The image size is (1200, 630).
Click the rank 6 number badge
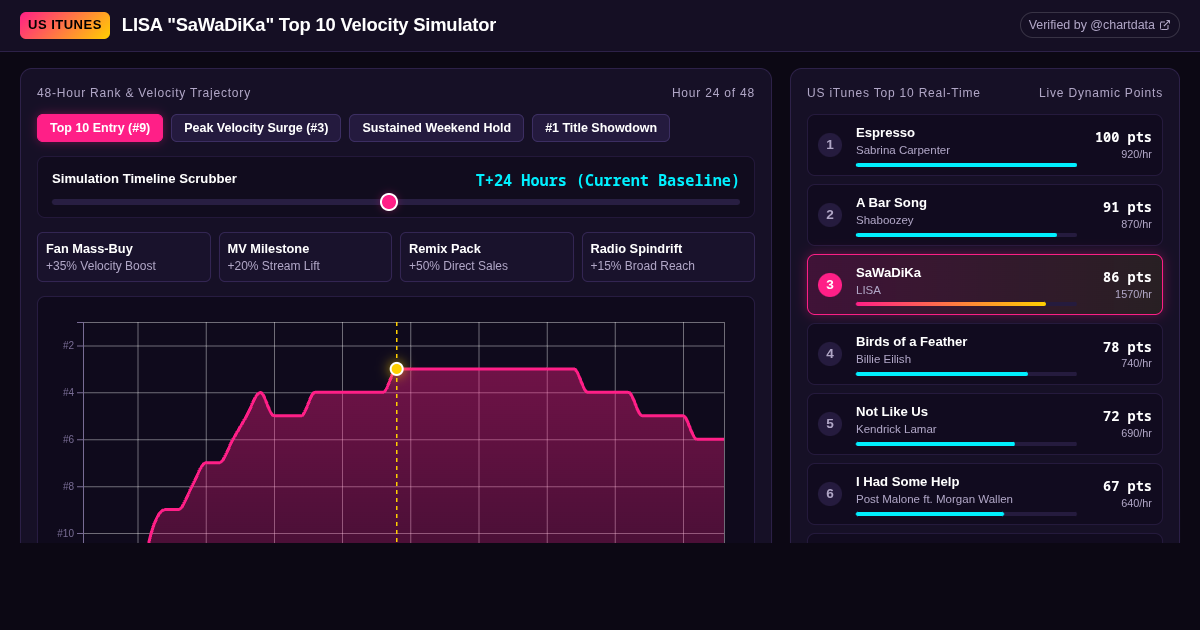point(830,494)
